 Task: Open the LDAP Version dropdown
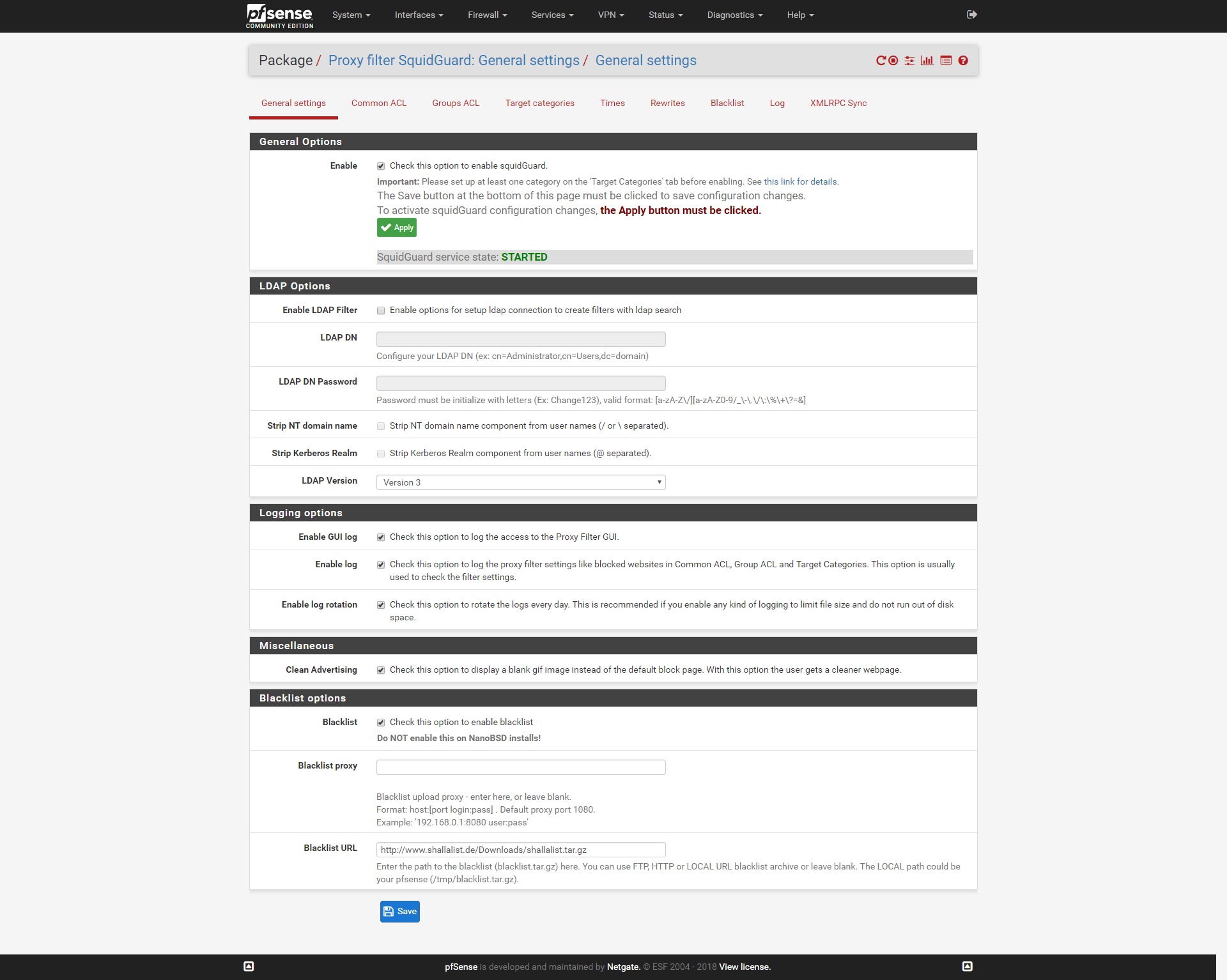tap(521, 482)
